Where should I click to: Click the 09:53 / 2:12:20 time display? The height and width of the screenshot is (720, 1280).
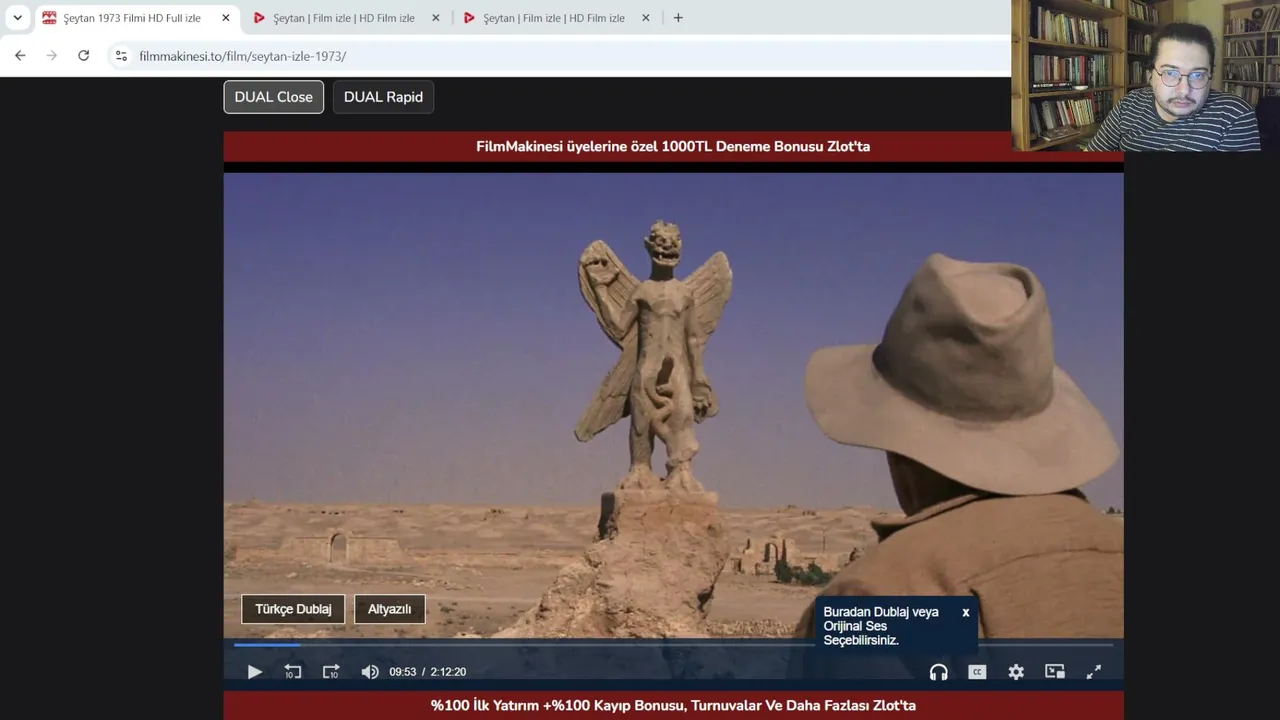tap(428, 672)
